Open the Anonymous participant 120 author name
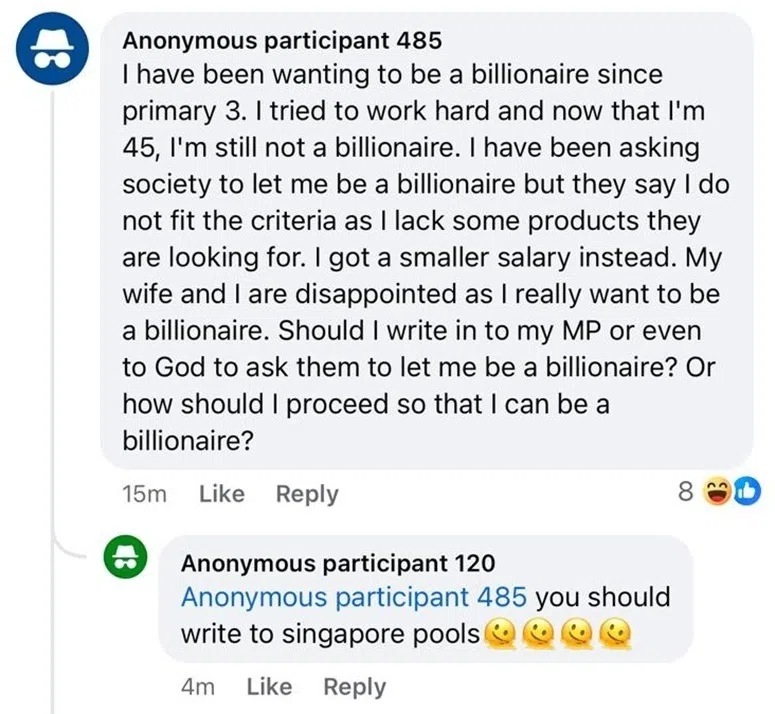775x714 pixels. coord(338,564)
